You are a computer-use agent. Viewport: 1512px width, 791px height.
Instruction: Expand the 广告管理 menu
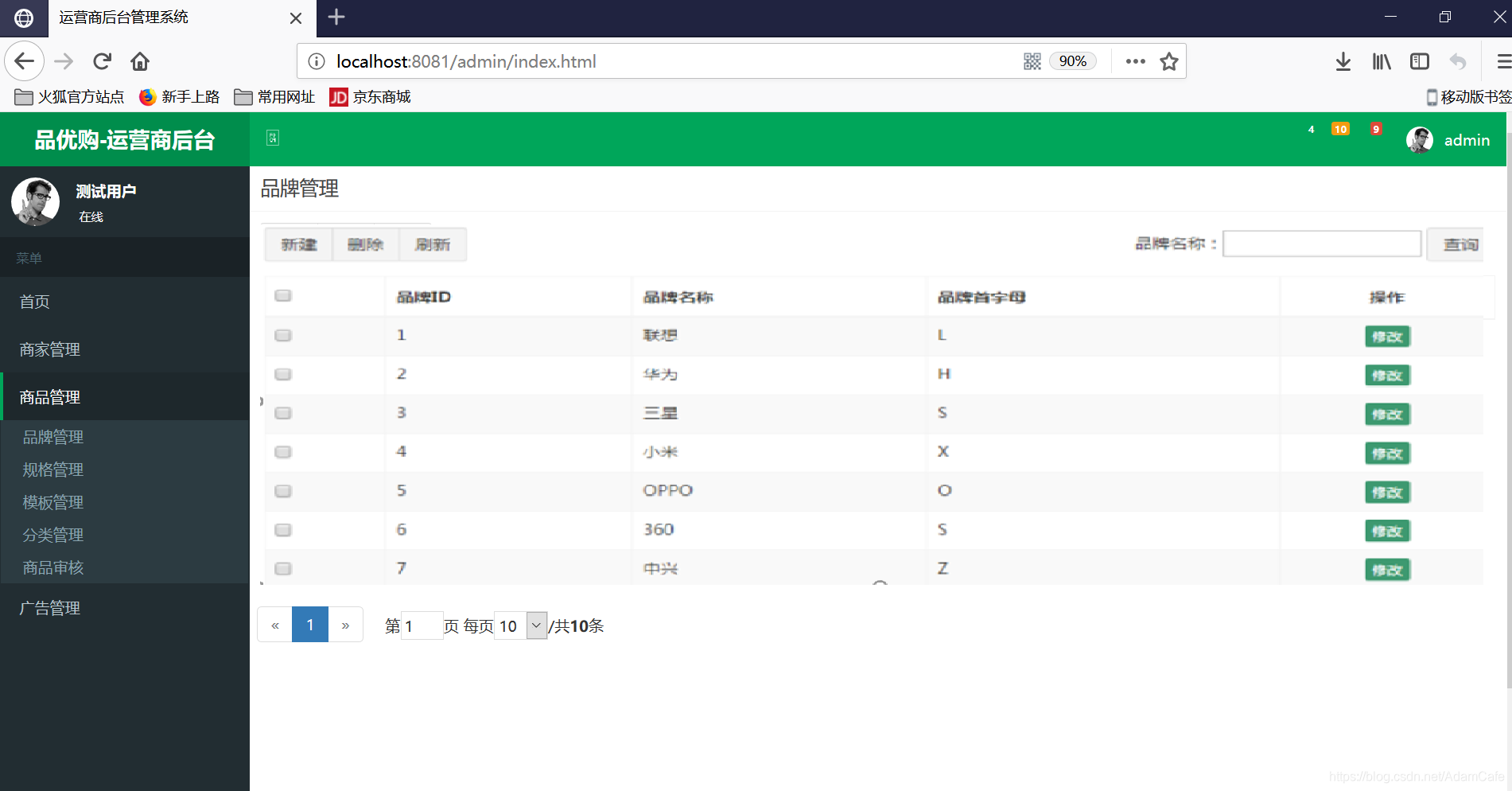pos(125,607)
